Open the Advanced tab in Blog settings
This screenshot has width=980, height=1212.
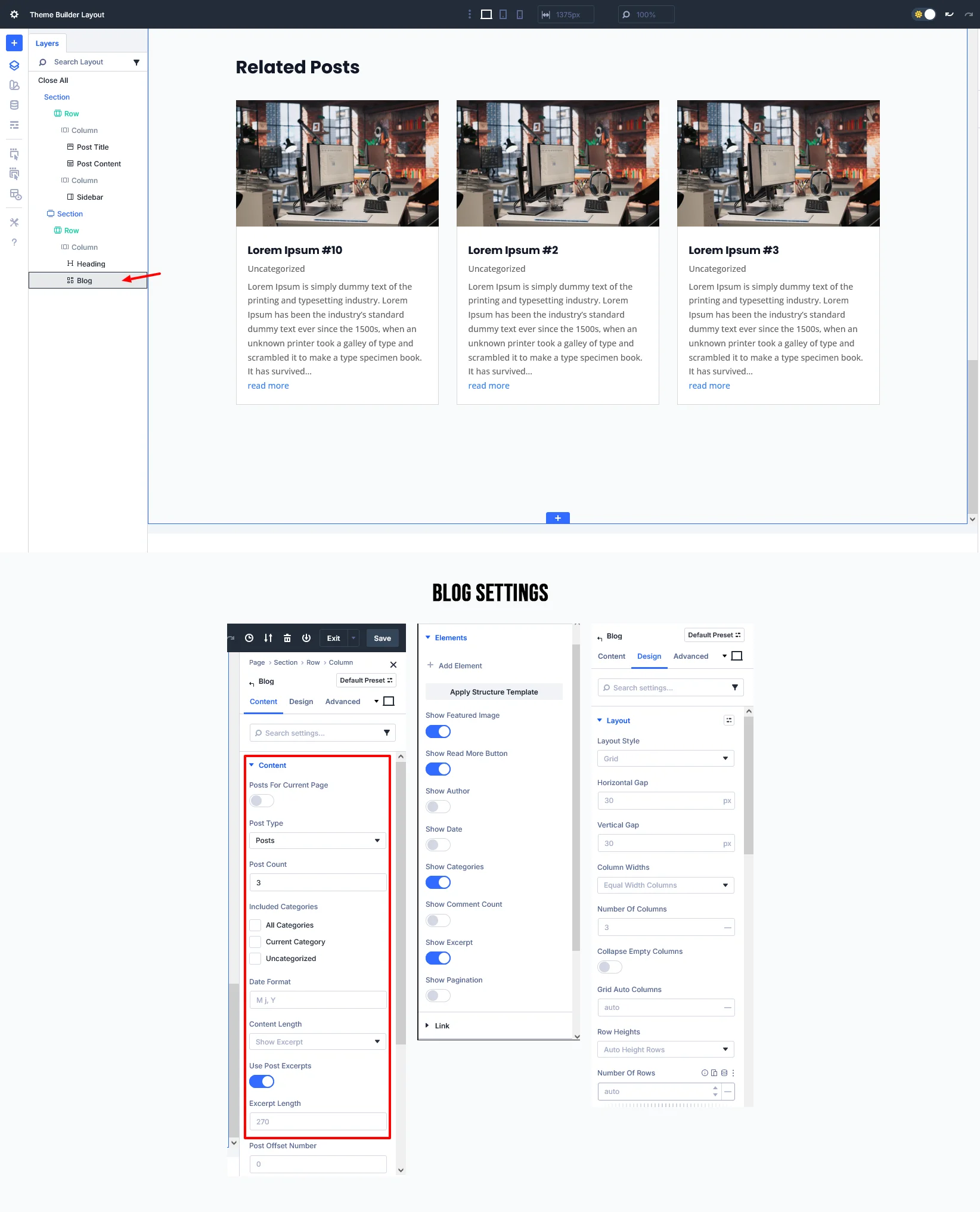pyautogui.click(x=343, y=702)
